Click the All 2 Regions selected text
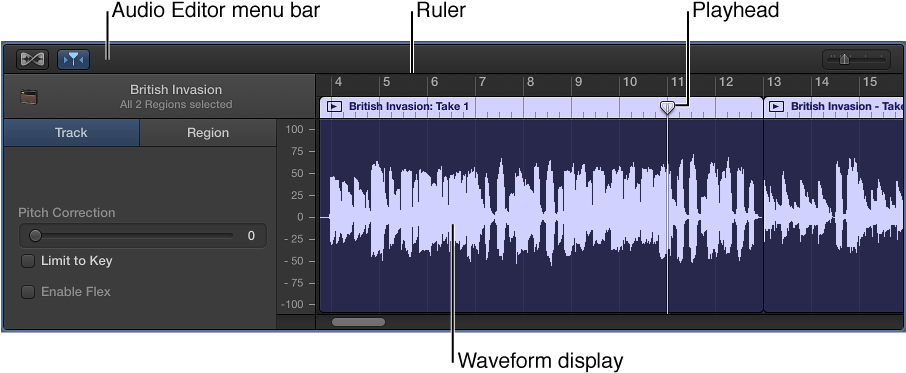This screenshot has width=906, height=373. click(176, 105)
